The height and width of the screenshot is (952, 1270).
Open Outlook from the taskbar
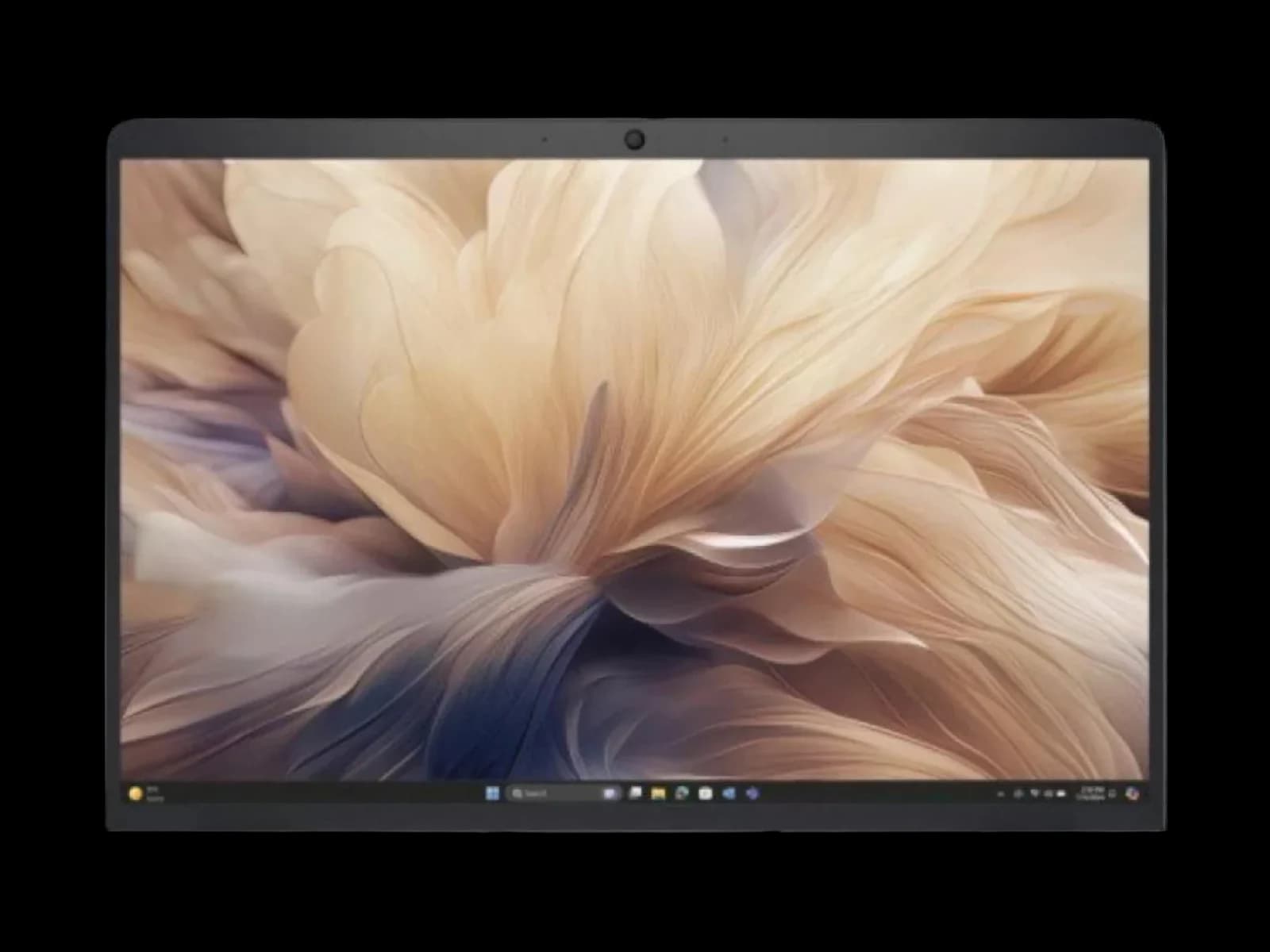pos(729,793)
